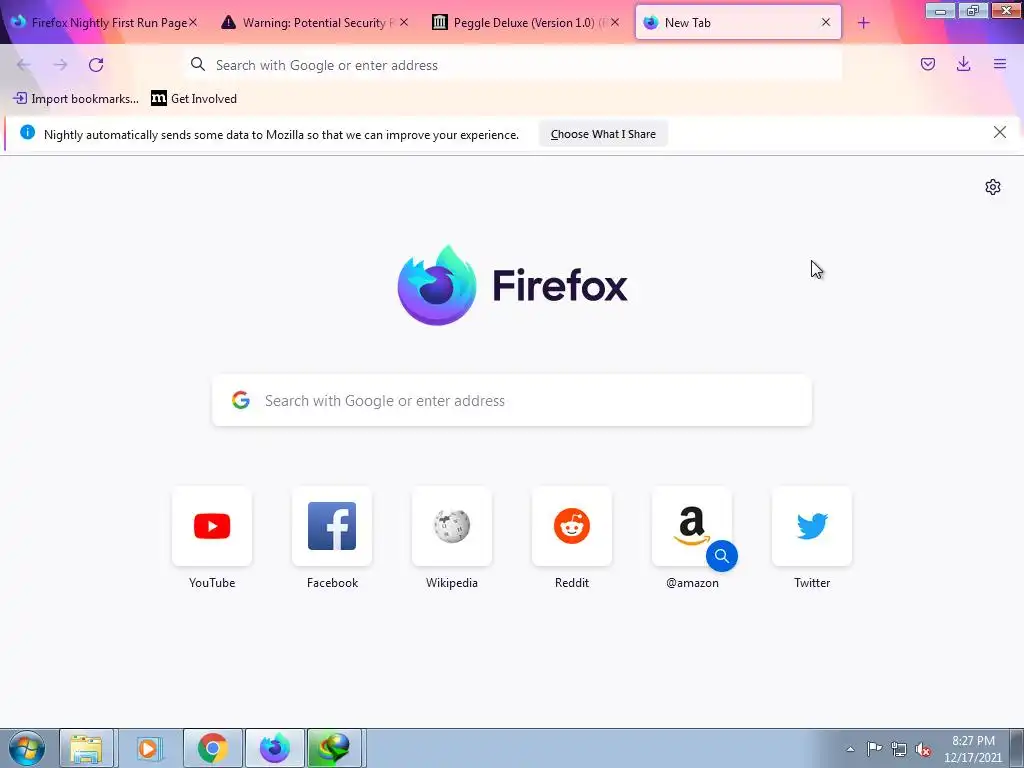This screenshot has height=768, width=1024.
Task: Select the New Tab tab
Action: tap(738, 23)
